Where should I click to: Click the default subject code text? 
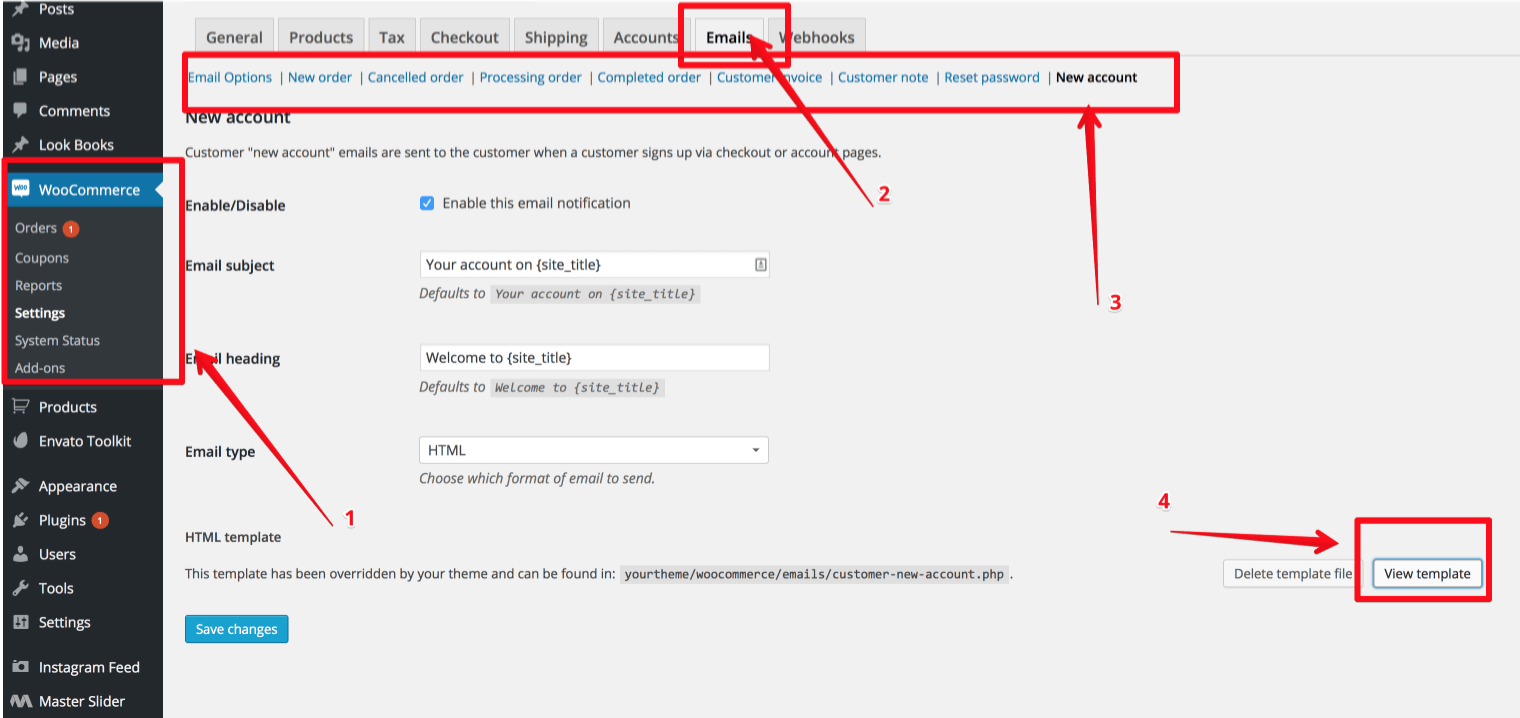(595, 294)
